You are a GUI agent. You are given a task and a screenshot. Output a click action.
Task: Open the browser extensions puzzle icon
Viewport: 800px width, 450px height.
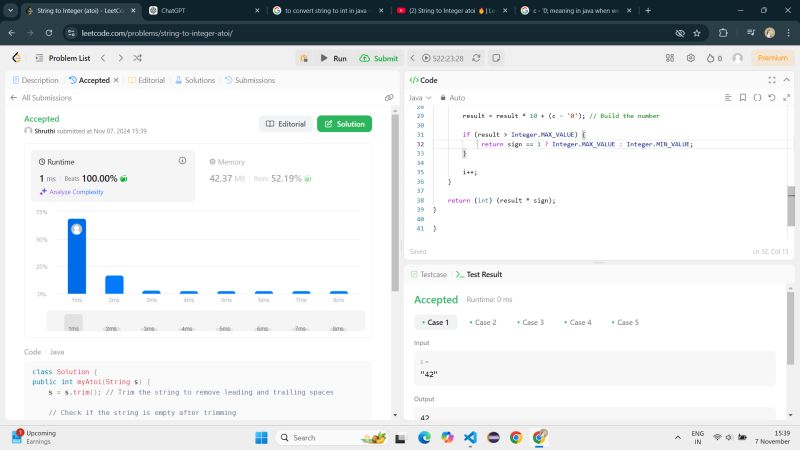723,33
